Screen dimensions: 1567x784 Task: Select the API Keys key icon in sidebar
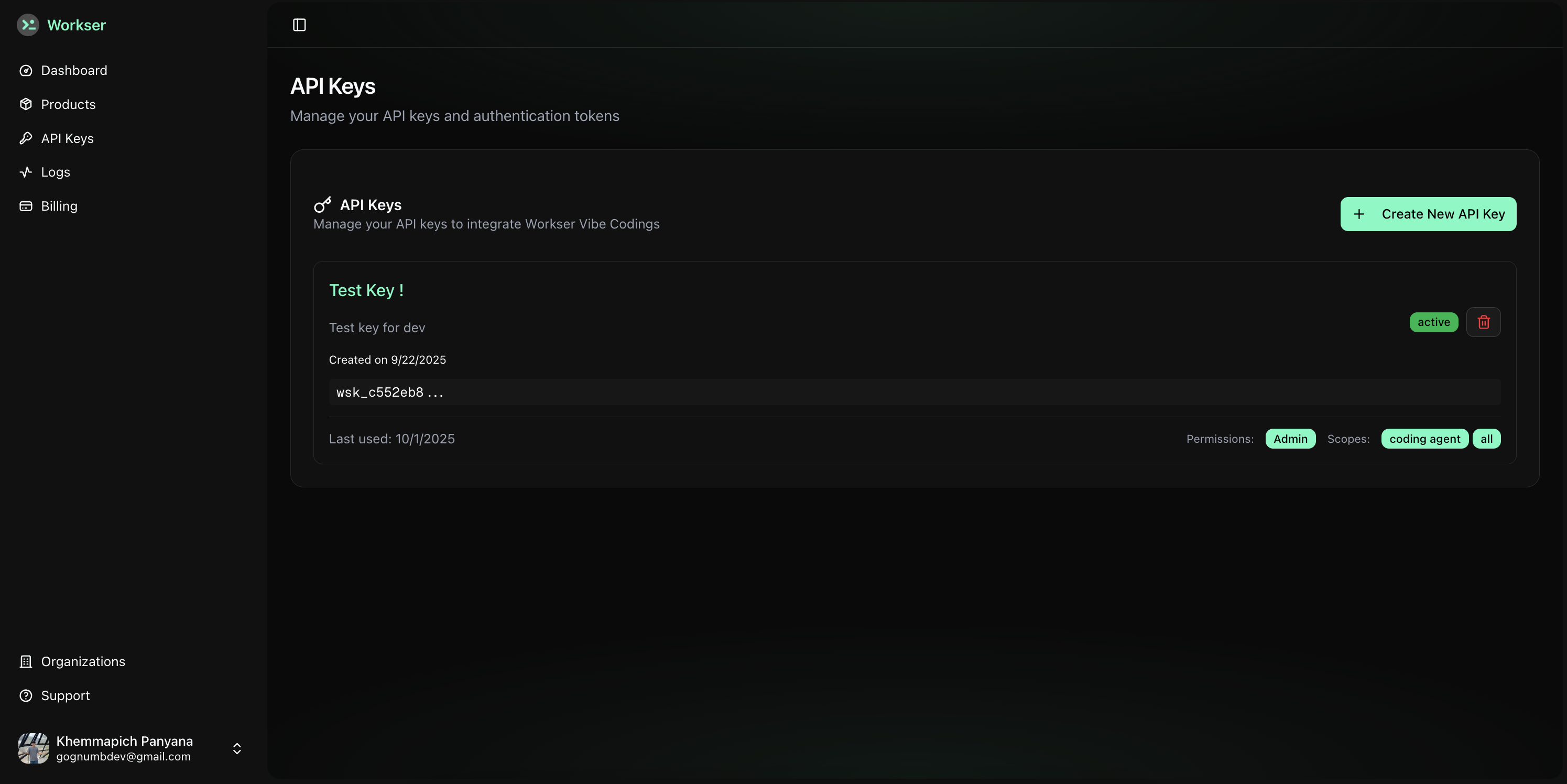coord(26,138)
